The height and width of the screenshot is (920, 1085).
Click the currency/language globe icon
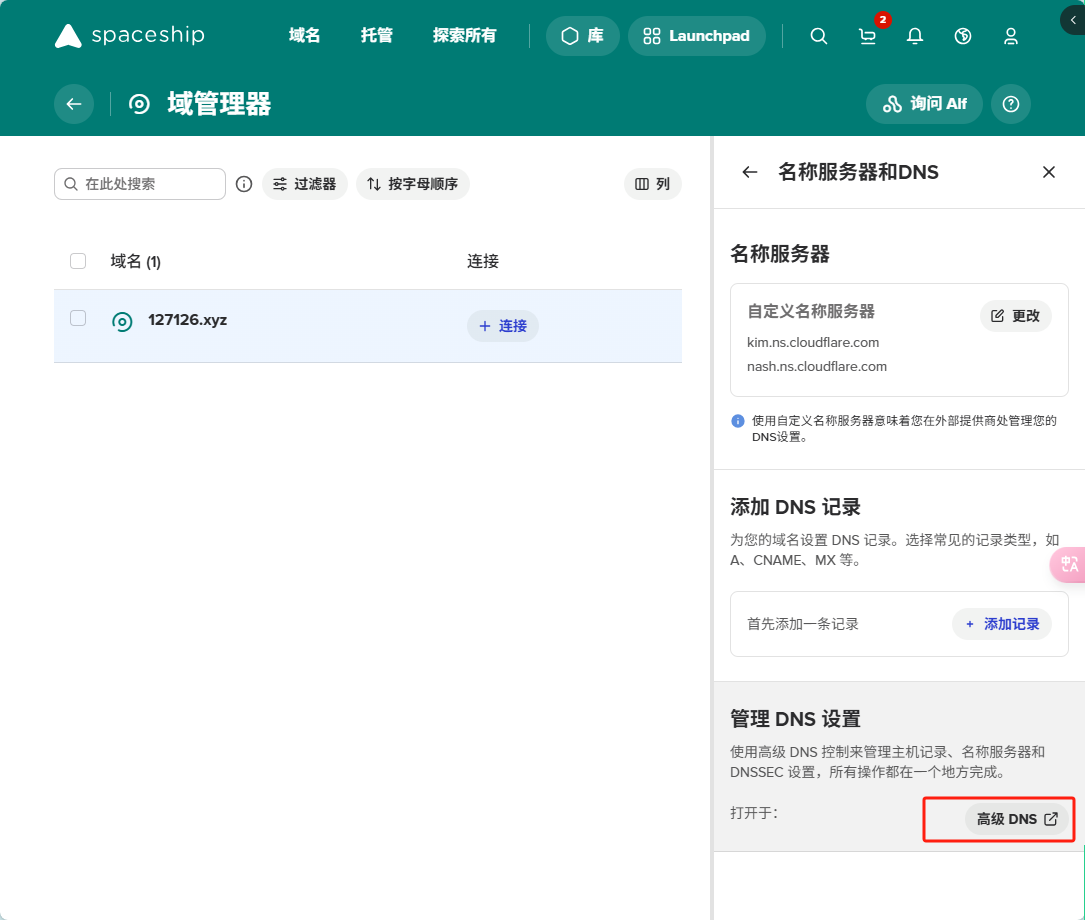click(x=963, y=36)
